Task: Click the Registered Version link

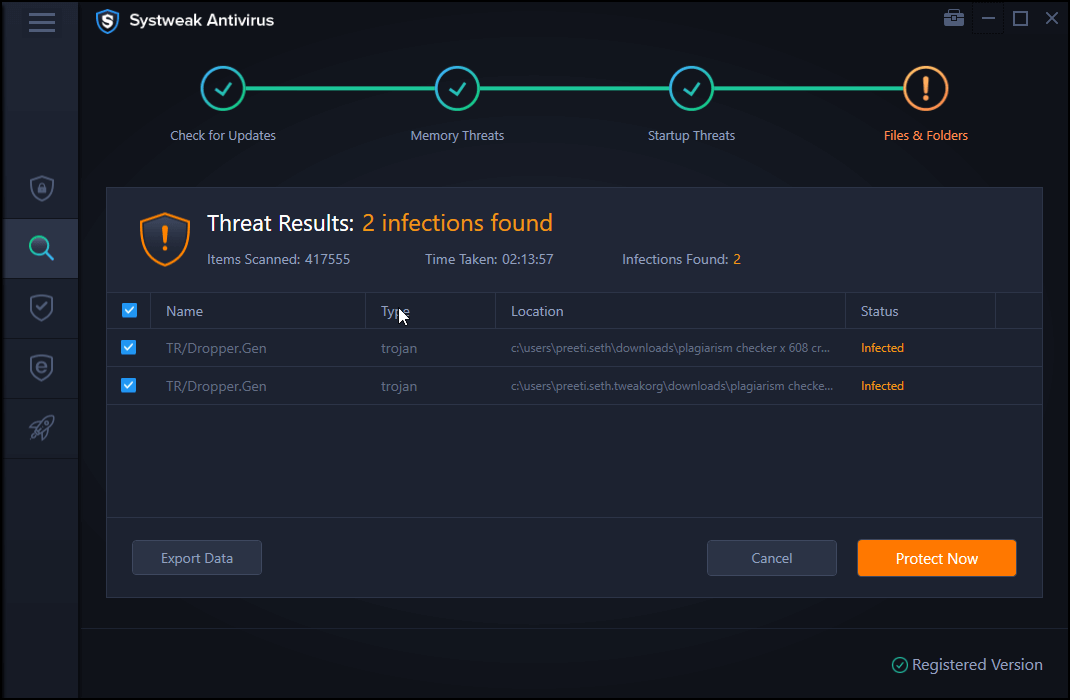Action: (967, 664)
